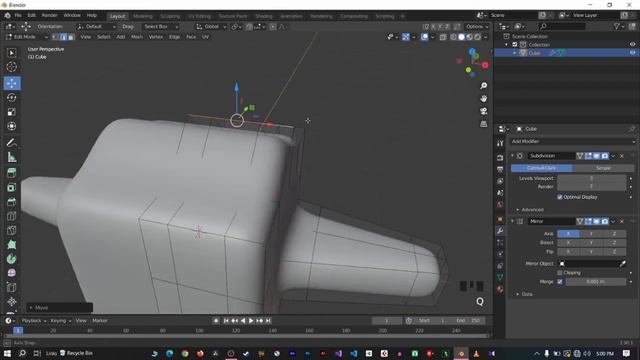Viewport: 640px width, 360px height.
Task: Adjust the Levels Viewport value field
Action: click(591, 178)
